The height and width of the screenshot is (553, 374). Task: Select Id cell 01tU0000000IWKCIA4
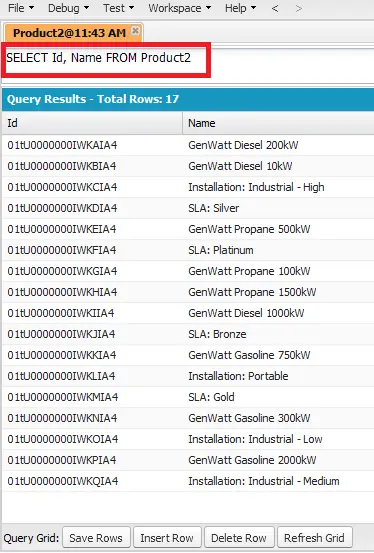click(92, 187)
